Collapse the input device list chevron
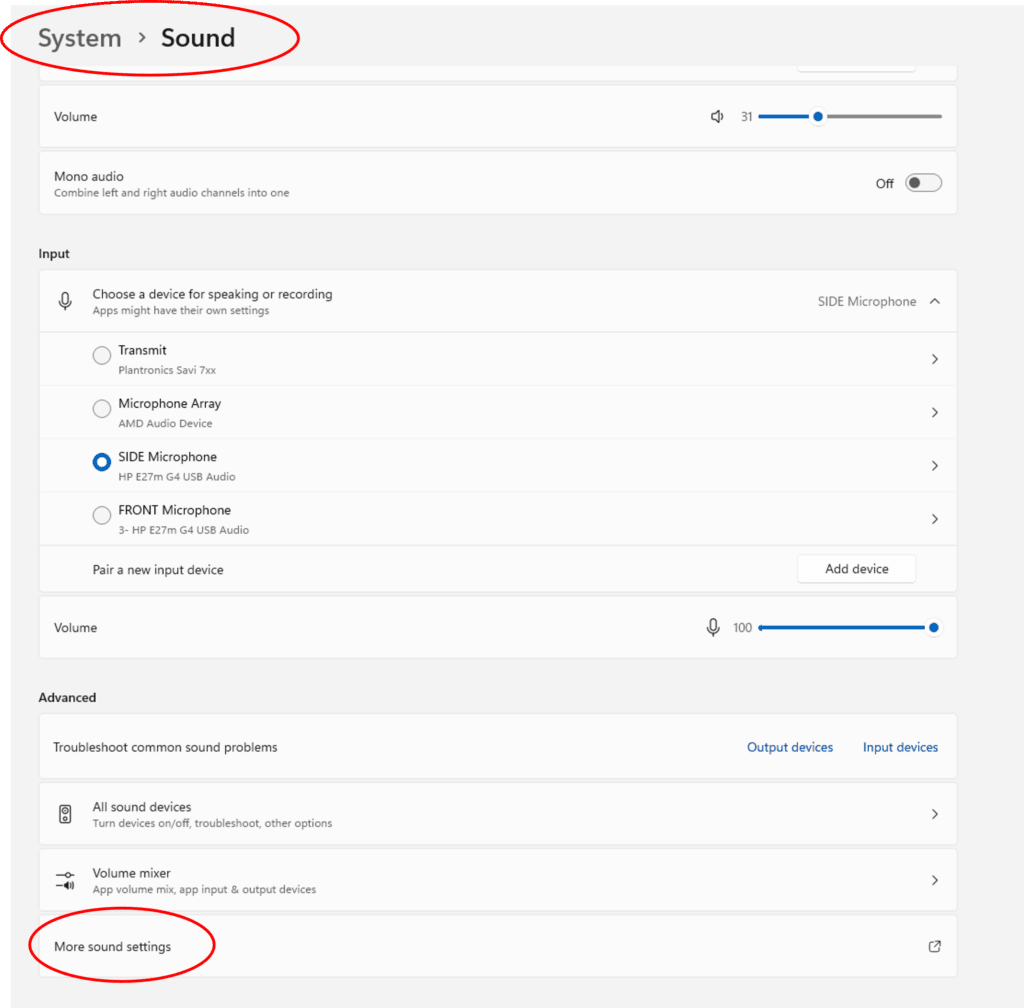Screen dimensions: 1024x1008 [934, 301]
